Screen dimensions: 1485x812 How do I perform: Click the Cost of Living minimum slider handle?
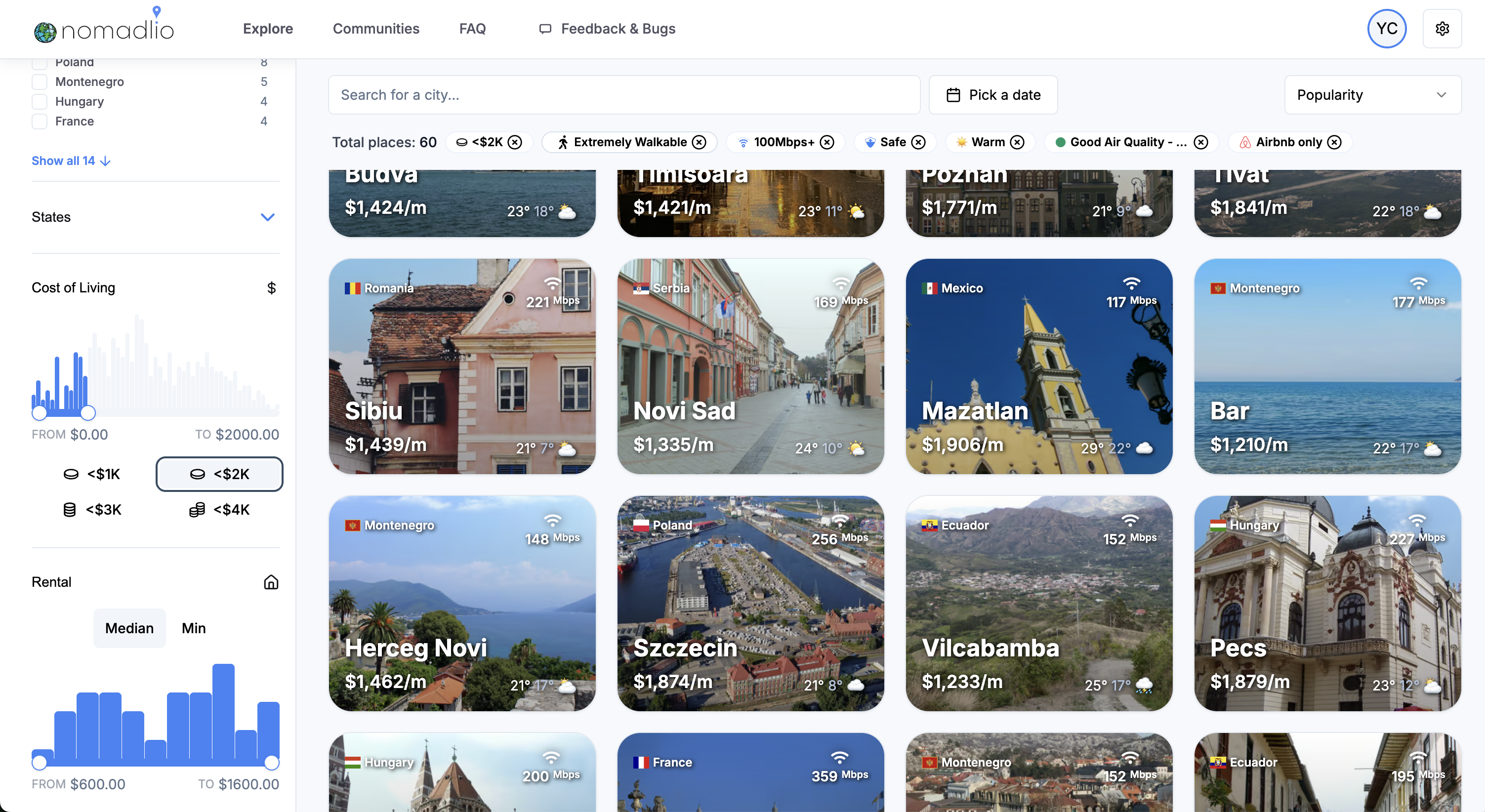(x=39, y=412)
